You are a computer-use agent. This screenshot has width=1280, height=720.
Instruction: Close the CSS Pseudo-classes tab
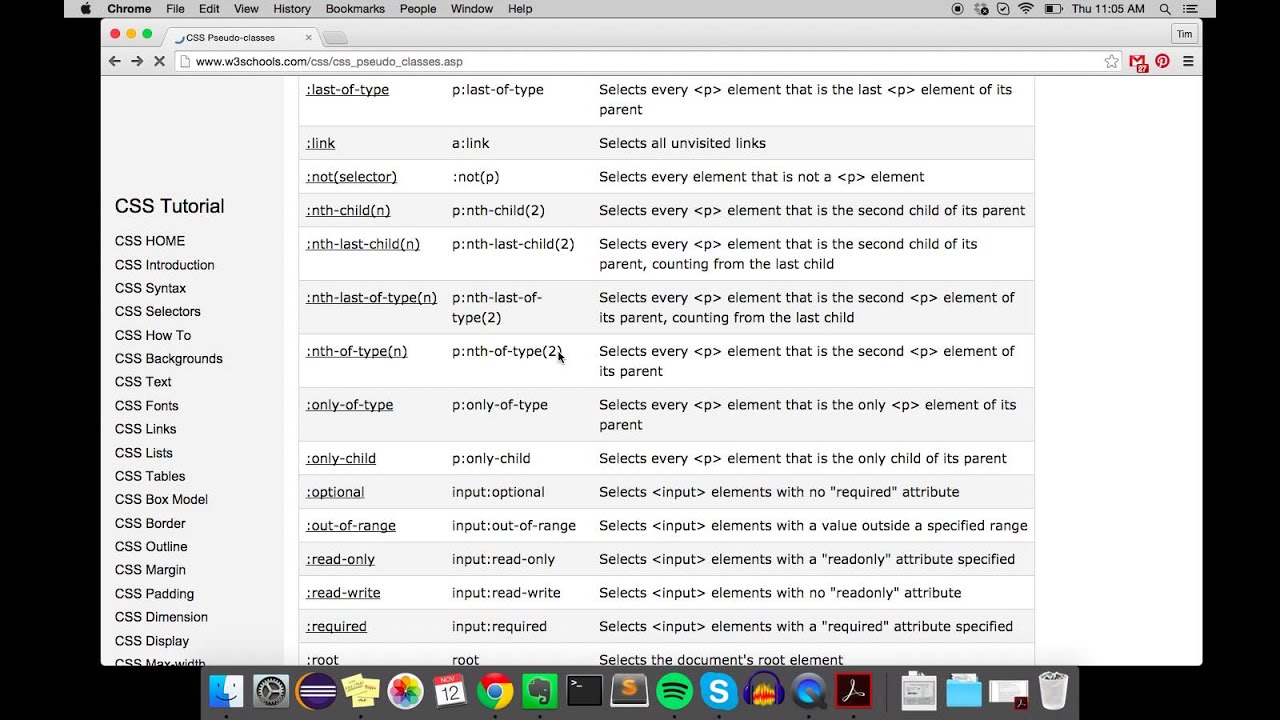pos(308,37)
